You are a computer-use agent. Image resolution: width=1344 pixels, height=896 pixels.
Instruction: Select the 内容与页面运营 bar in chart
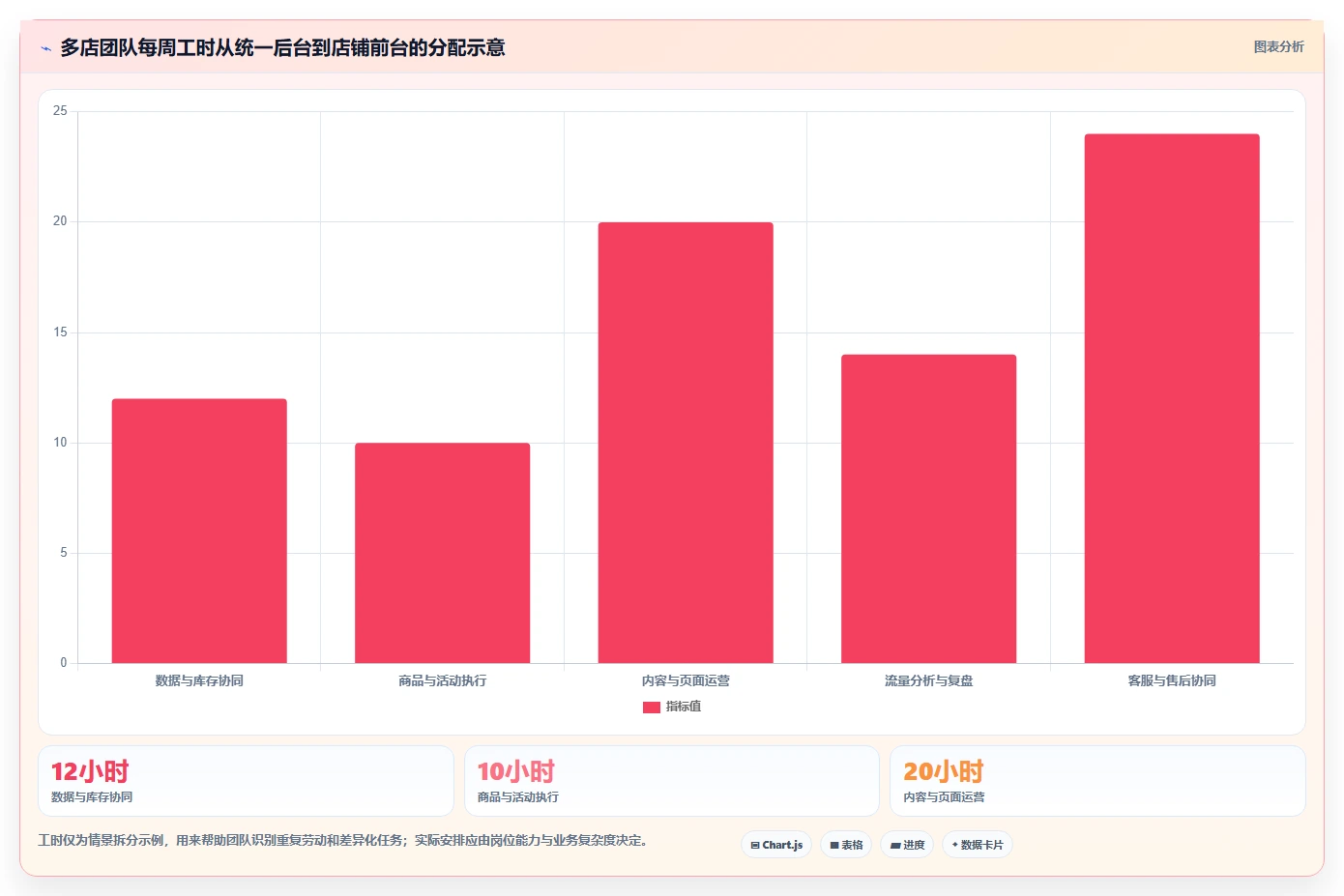686,443
